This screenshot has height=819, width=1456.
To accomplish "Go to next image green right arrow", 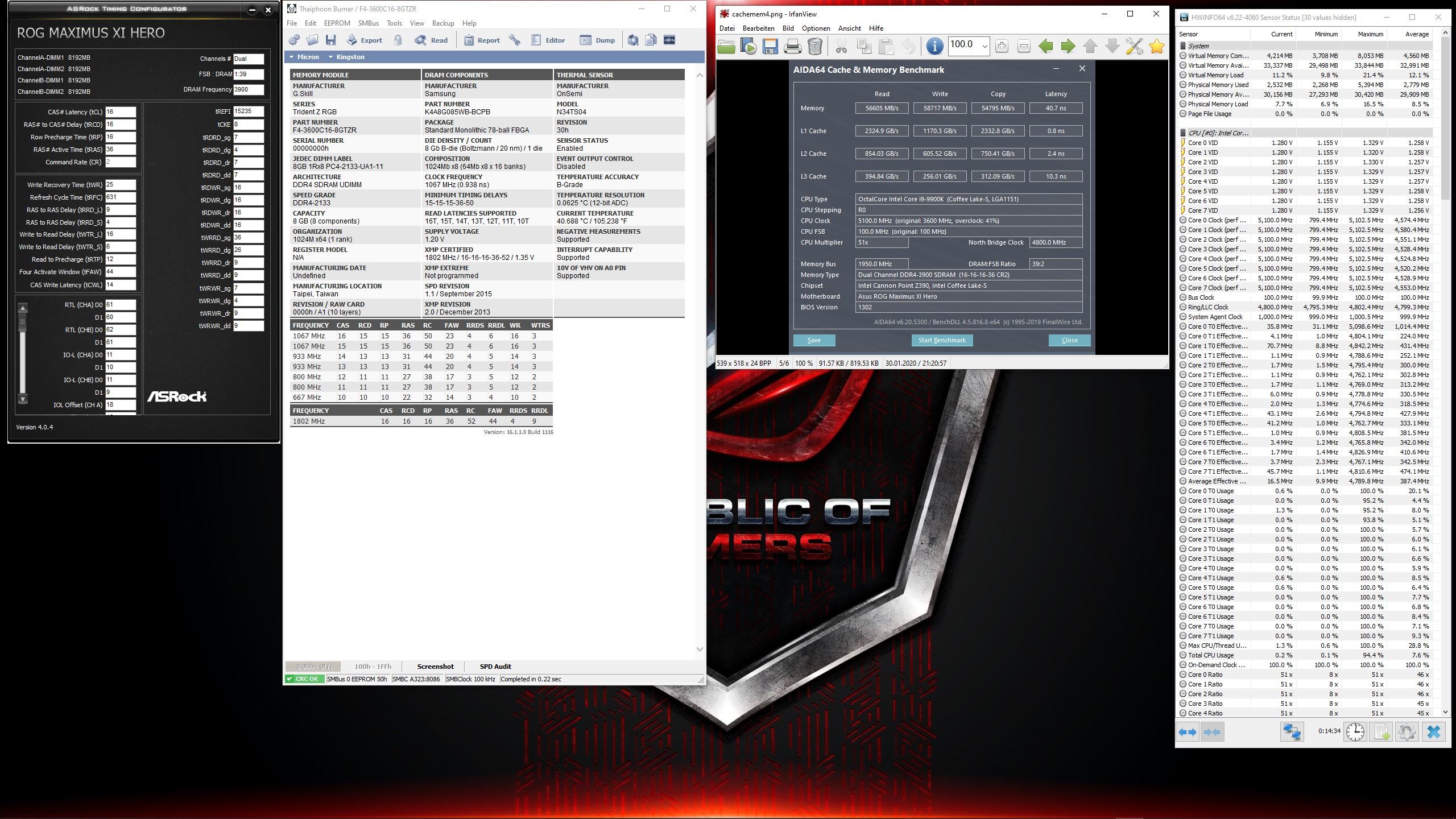I will (x=1068, y=46).
